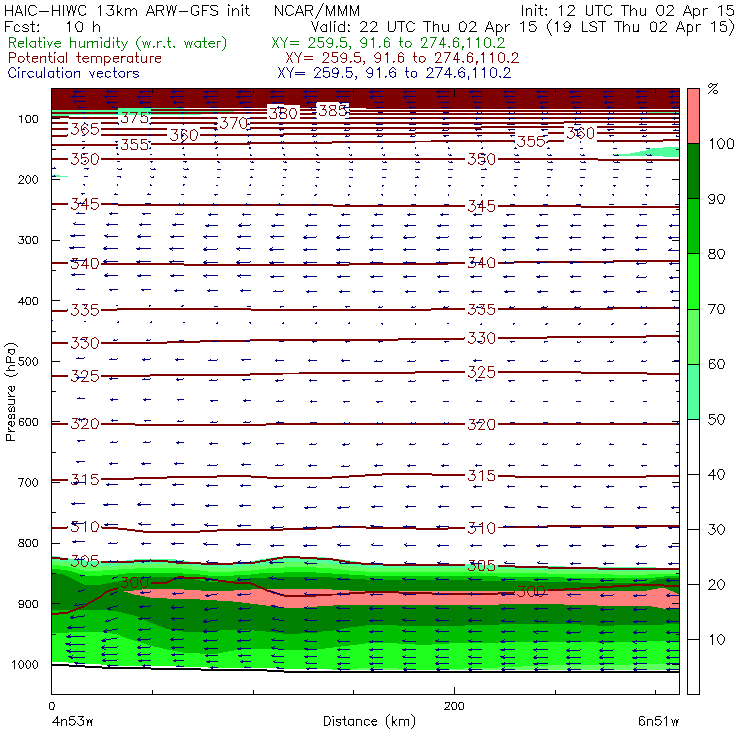Screen dimensions: 740x740
Task: Click the colorbar '80' tick label
Action: (716, 254)
